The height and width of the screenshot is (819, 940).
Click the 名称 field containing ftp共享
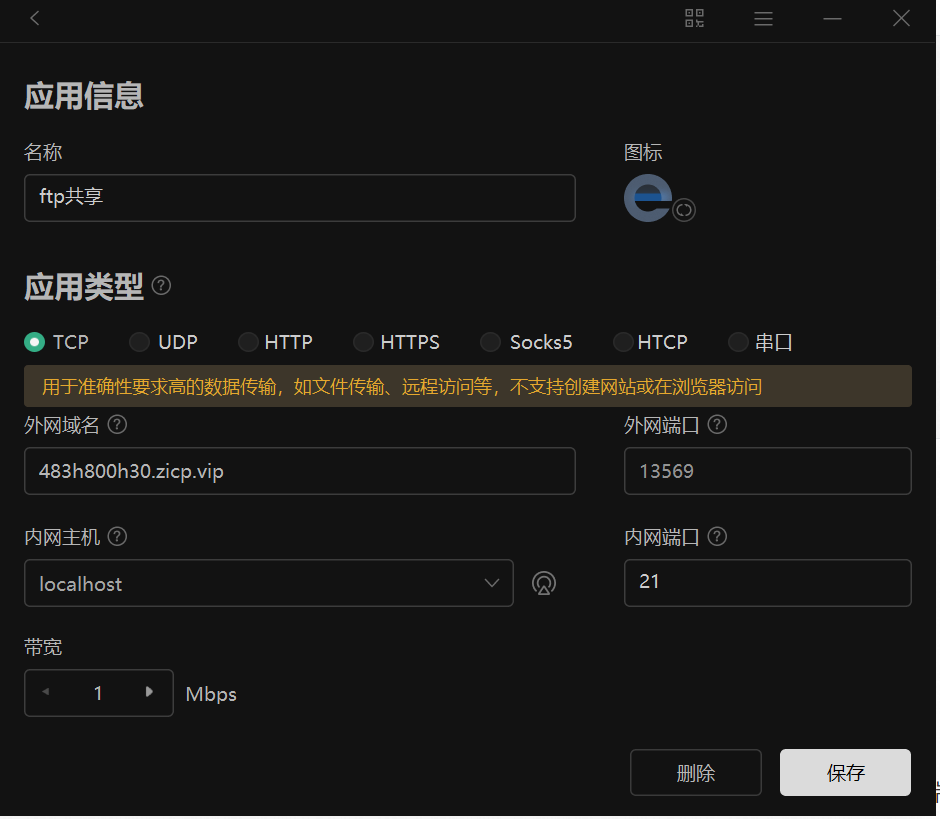299,198
